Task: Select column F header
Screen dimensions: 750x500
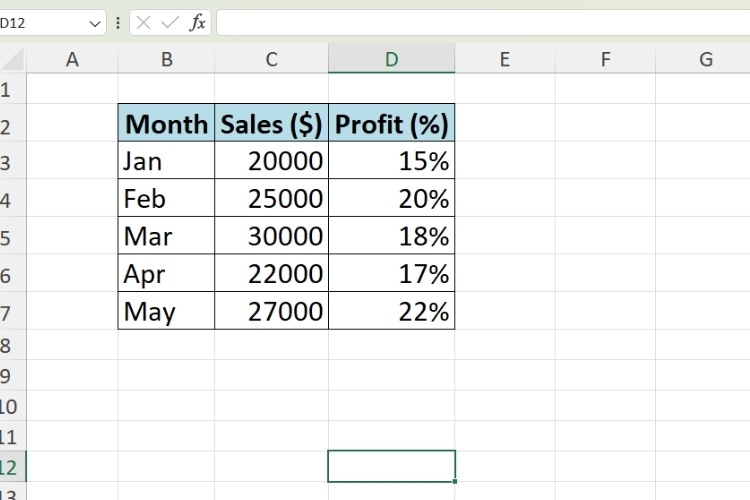Action: coord(606,59)
